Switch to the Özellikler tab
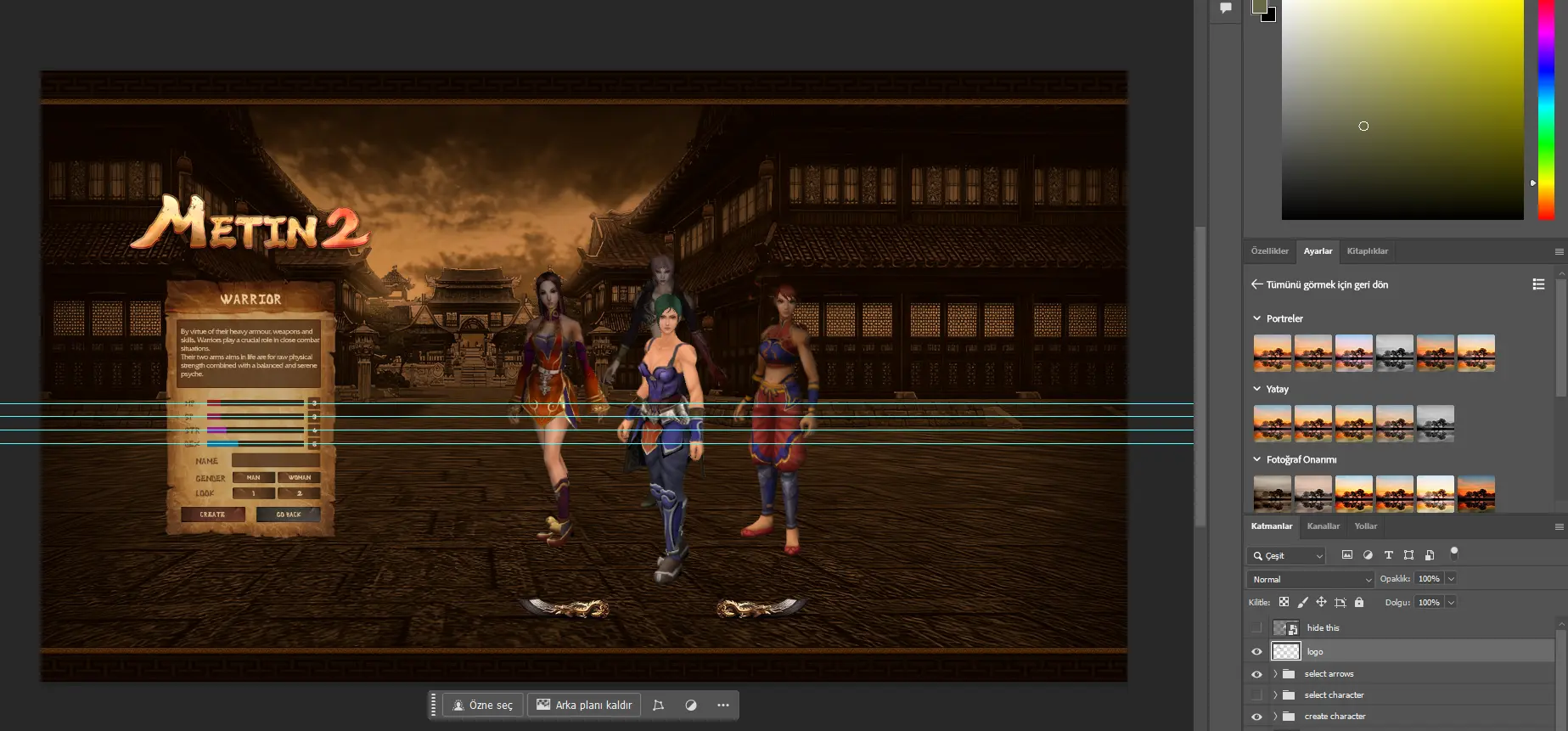Screen dimensions: 1568x731 point(1269,251)
